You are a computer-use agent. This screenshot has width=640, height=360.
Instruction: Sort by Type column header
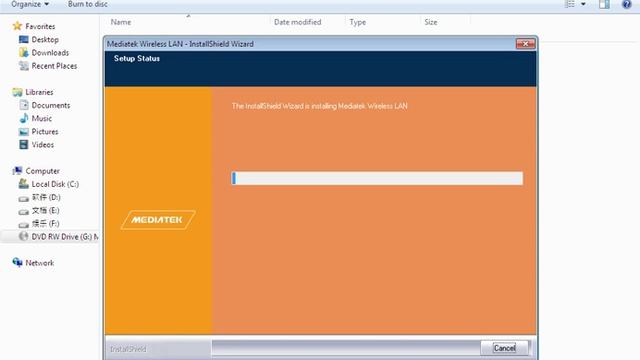[358, 22]
